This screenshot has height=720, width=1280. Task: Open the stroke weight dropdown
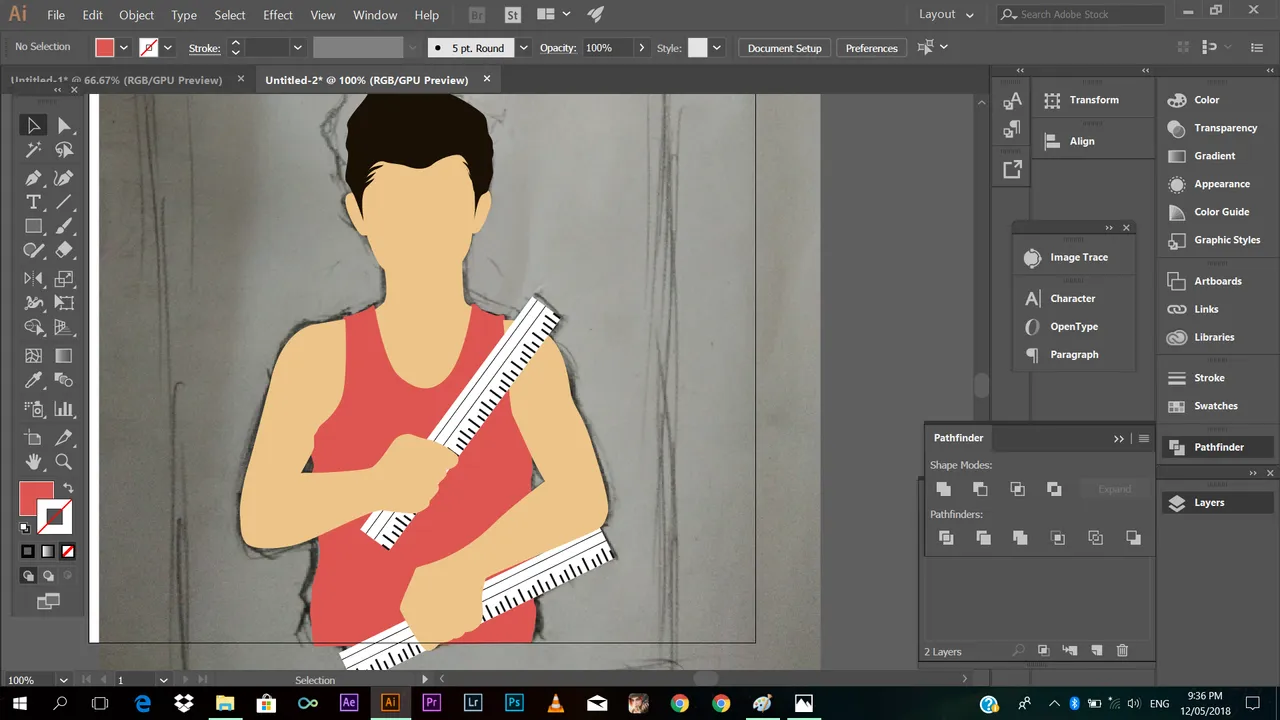[297, 48]
